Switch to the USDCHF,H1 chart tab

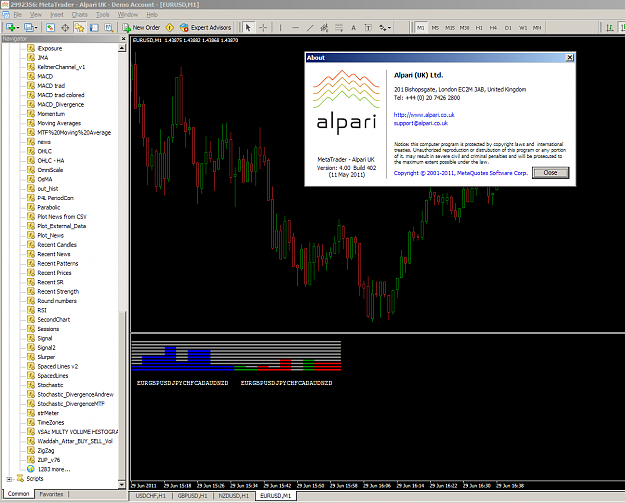click(x=151, y=496)
